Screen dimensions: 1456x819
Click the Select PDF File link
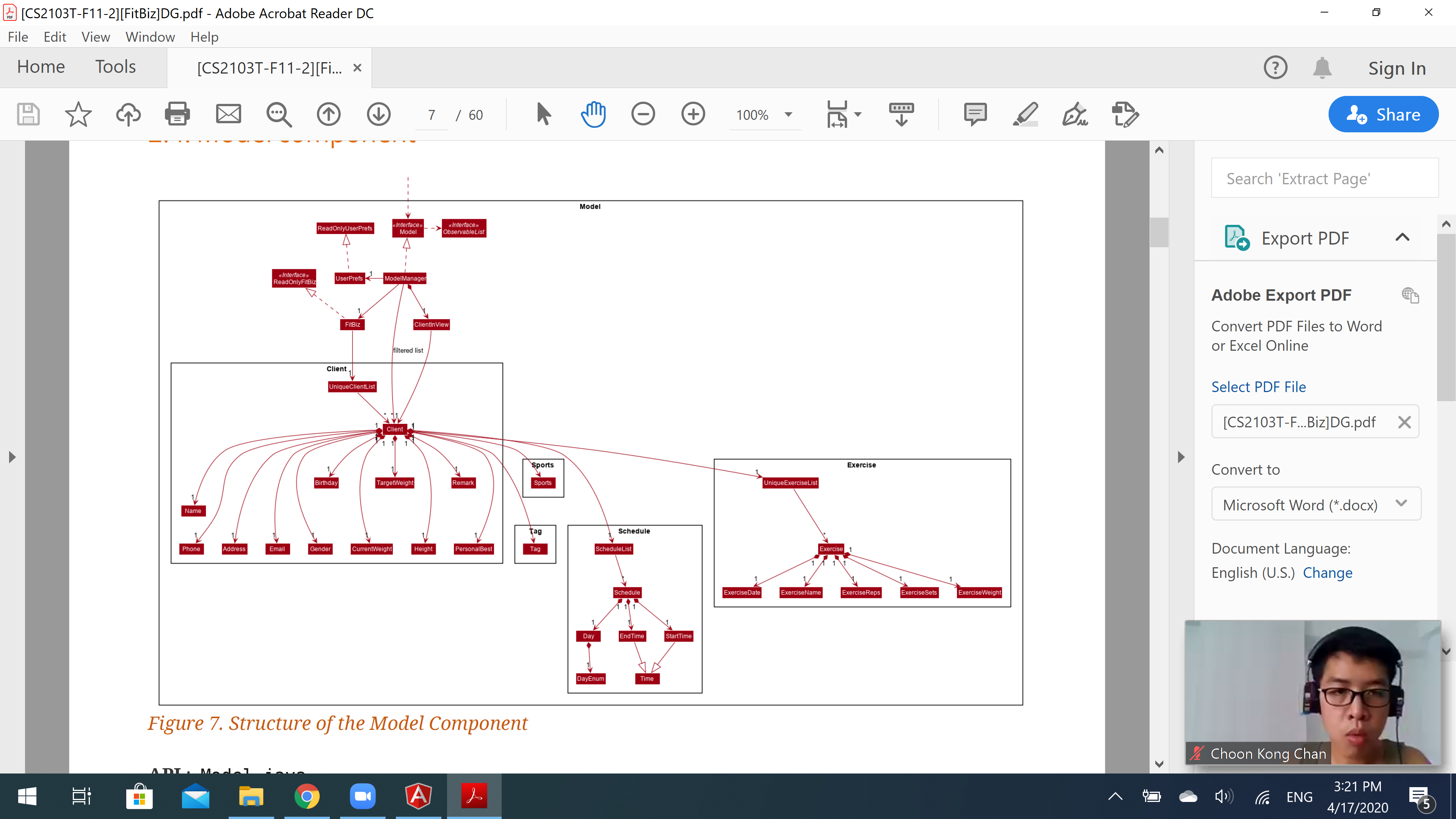point(1258,387)
